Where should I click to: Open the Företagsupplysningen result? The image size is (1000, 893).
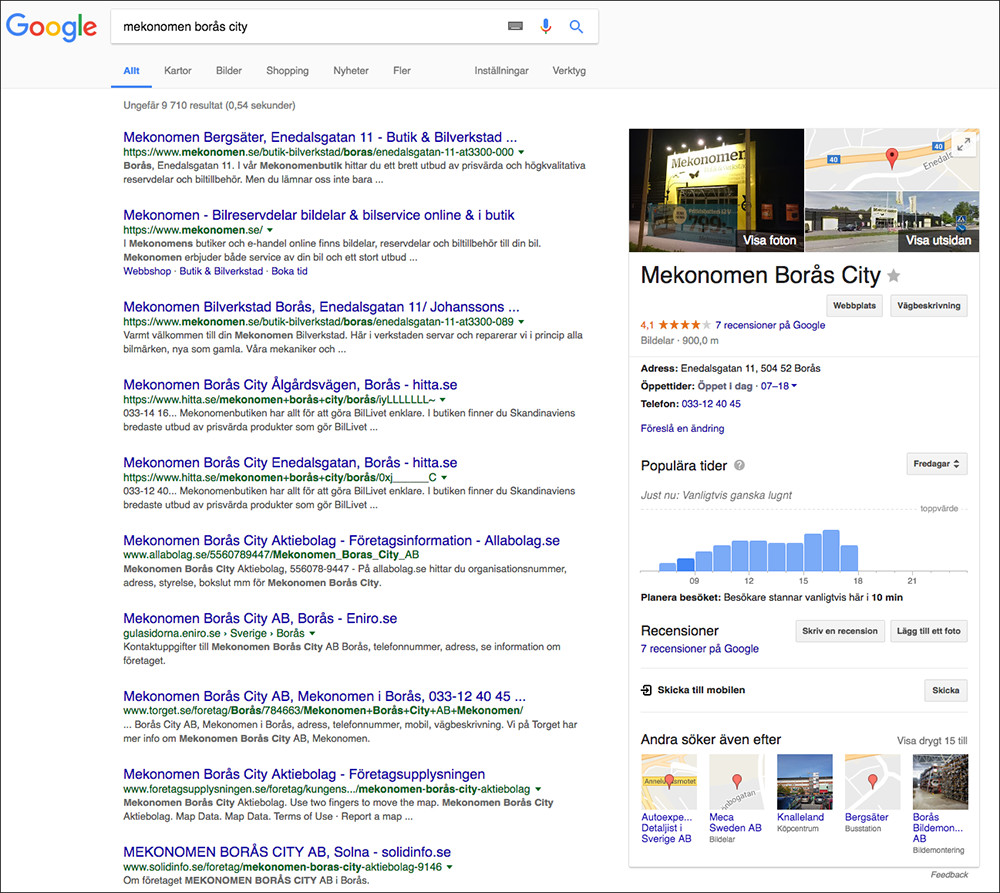(304, 774)
